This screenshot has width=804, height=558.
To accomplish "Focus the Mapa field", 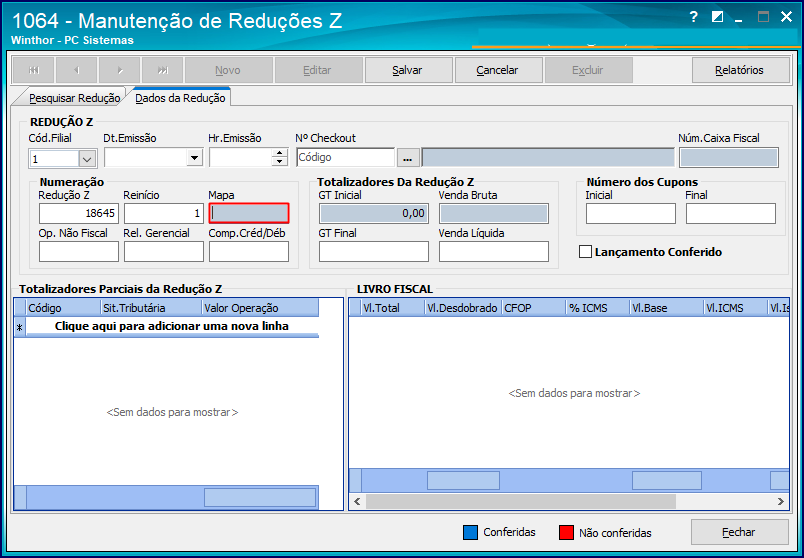I will pos(249,213).
